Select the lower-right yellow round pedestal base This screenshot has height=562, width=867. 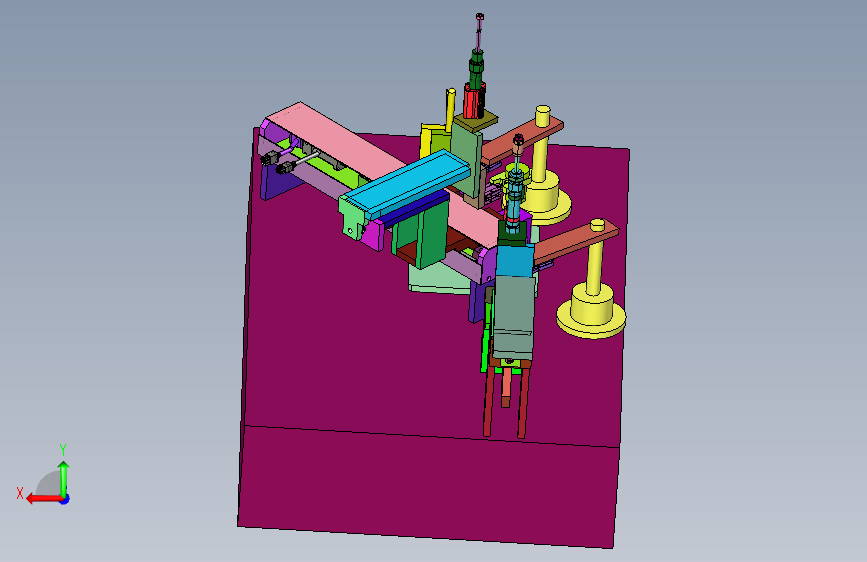tap(591, 311)
